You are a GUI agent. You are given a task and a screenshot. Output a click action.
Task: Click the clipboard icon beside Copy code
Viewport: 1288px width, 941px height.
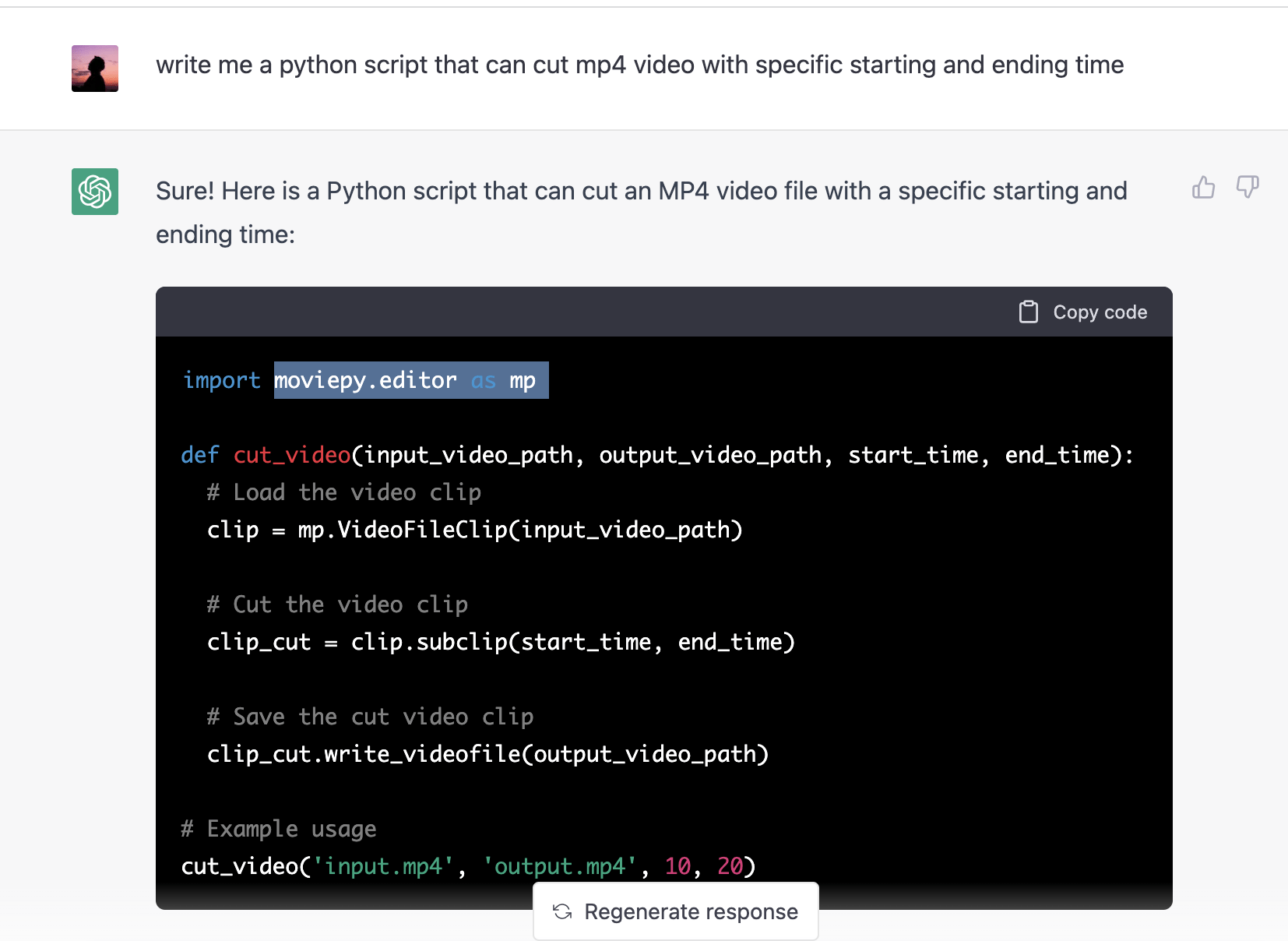tap(1028, 312)
